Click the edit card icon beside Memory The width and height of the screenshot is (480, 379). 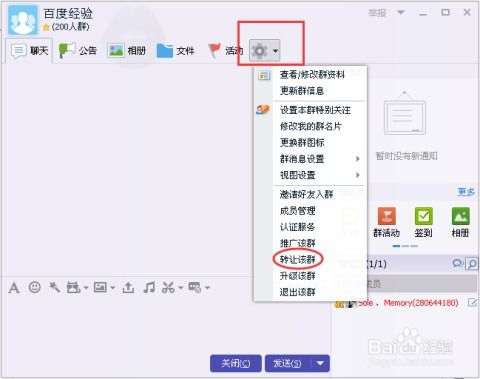(x=472, y=302)
